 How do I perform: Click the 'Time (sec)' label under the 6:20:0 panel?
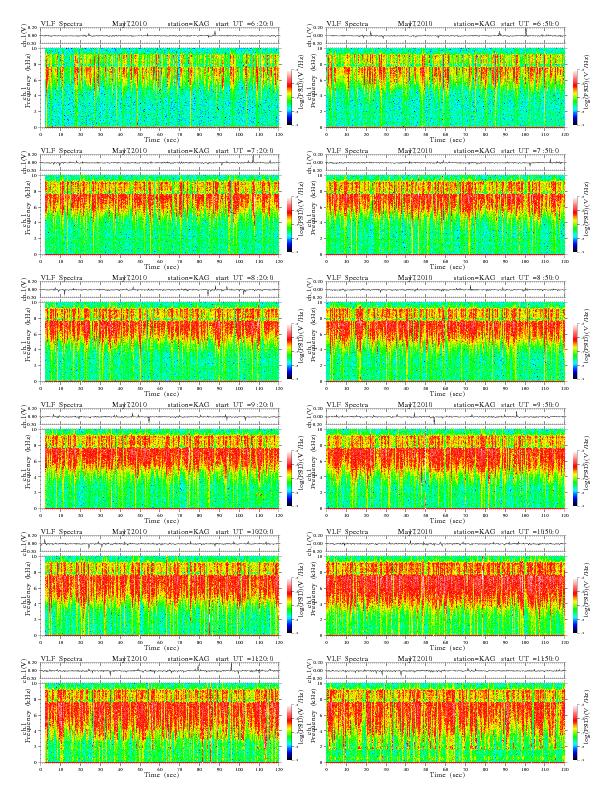pyautogui.click(x=162, y=139)
